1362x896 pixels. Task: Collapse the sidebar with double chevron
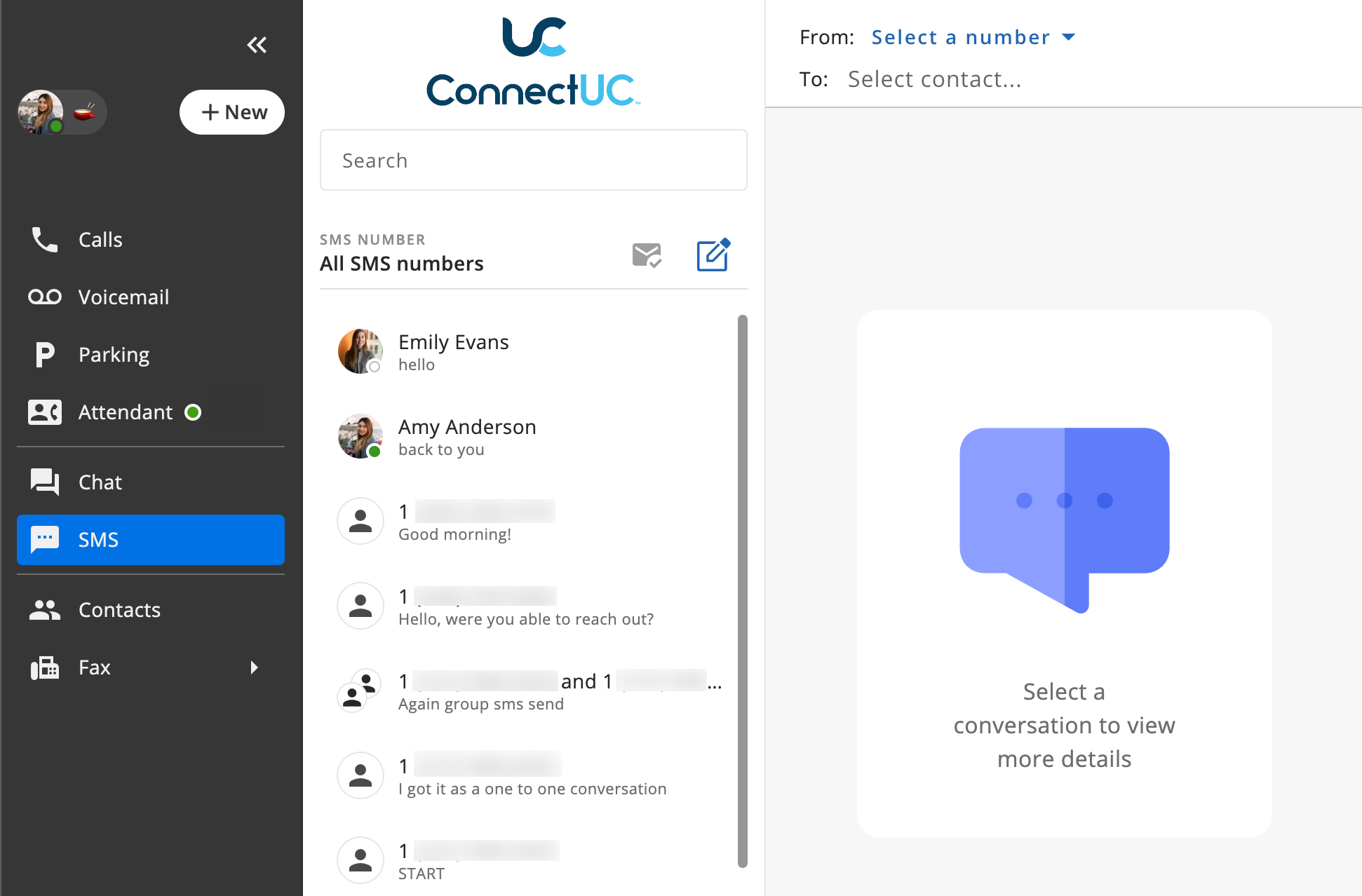point(257,46)
